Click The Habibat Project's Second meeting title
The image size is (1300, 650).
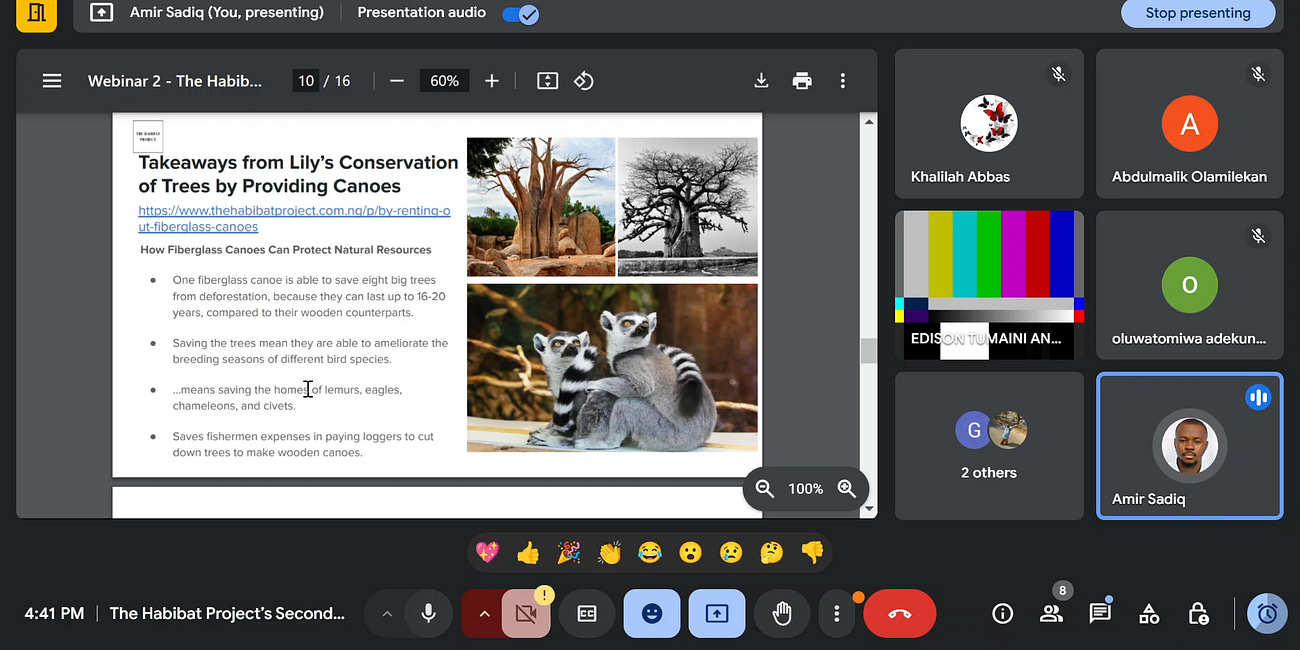[227, 613]
